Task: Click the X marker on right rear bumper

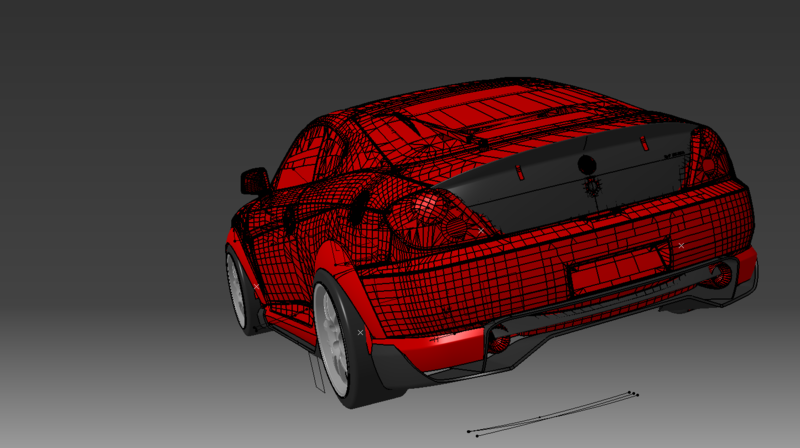Action: pyautogui.click(x=682, y=245)
